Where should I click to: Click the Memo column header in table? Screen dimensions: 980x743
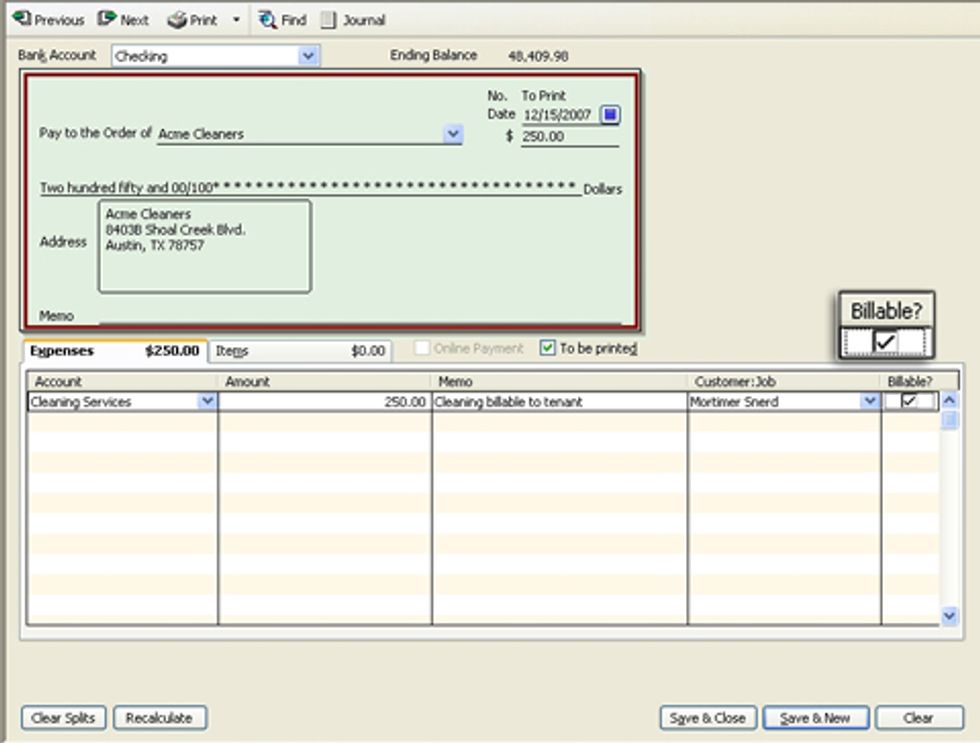click(x=559, y=381)
